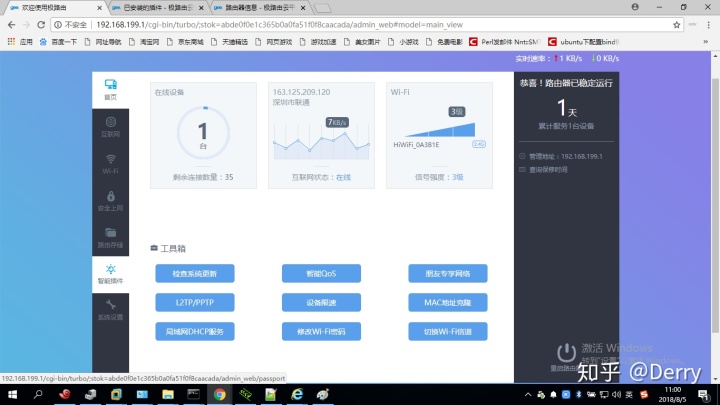Image resolution: width=720 pixels, height=405 pixels.
Task: Click the 查询保修时间 link
Action: [548, 170]
